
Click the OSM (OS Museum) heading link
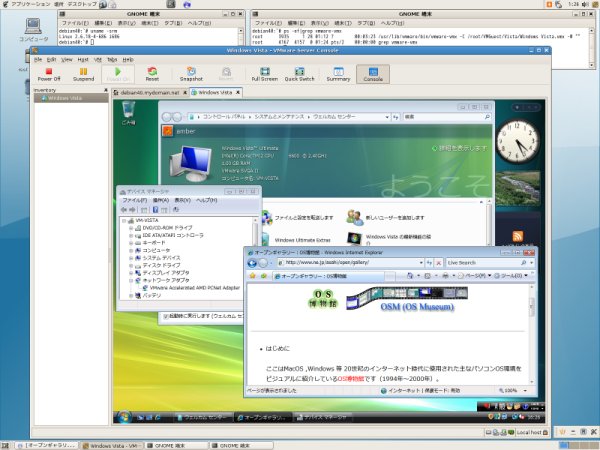417,307
